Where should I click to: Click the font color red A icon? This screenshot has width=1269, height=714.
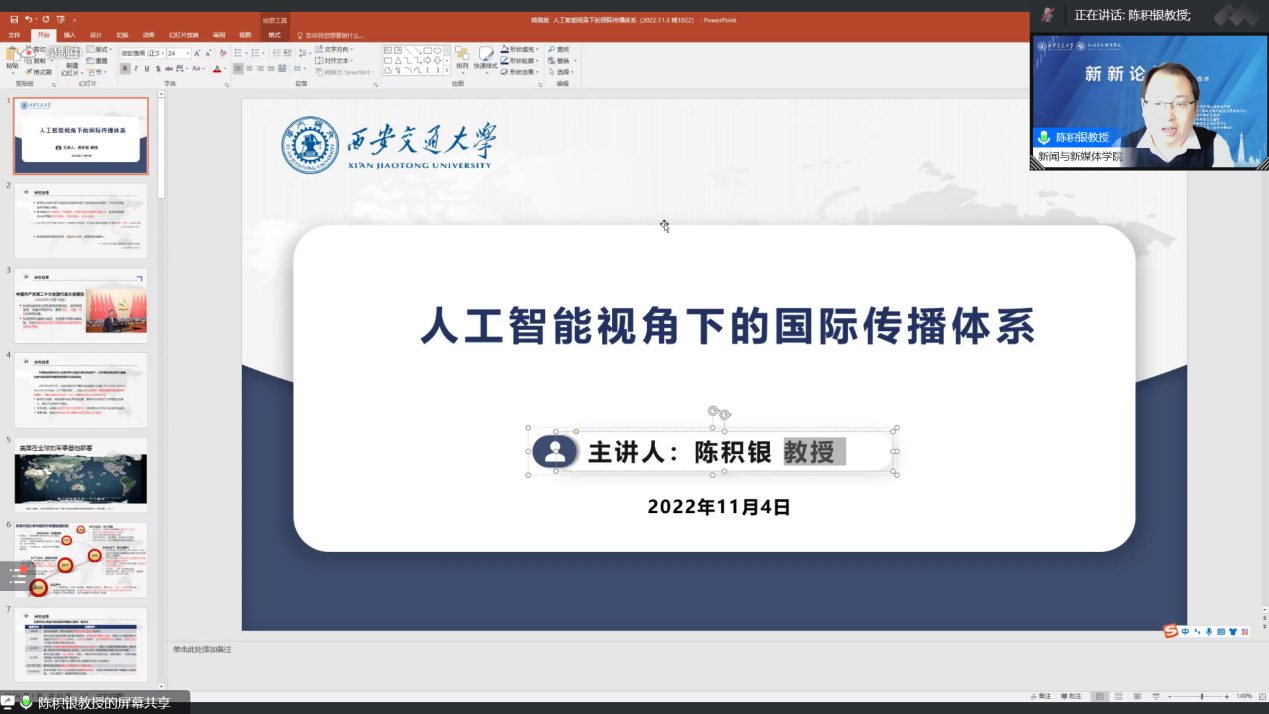(218, 69)
